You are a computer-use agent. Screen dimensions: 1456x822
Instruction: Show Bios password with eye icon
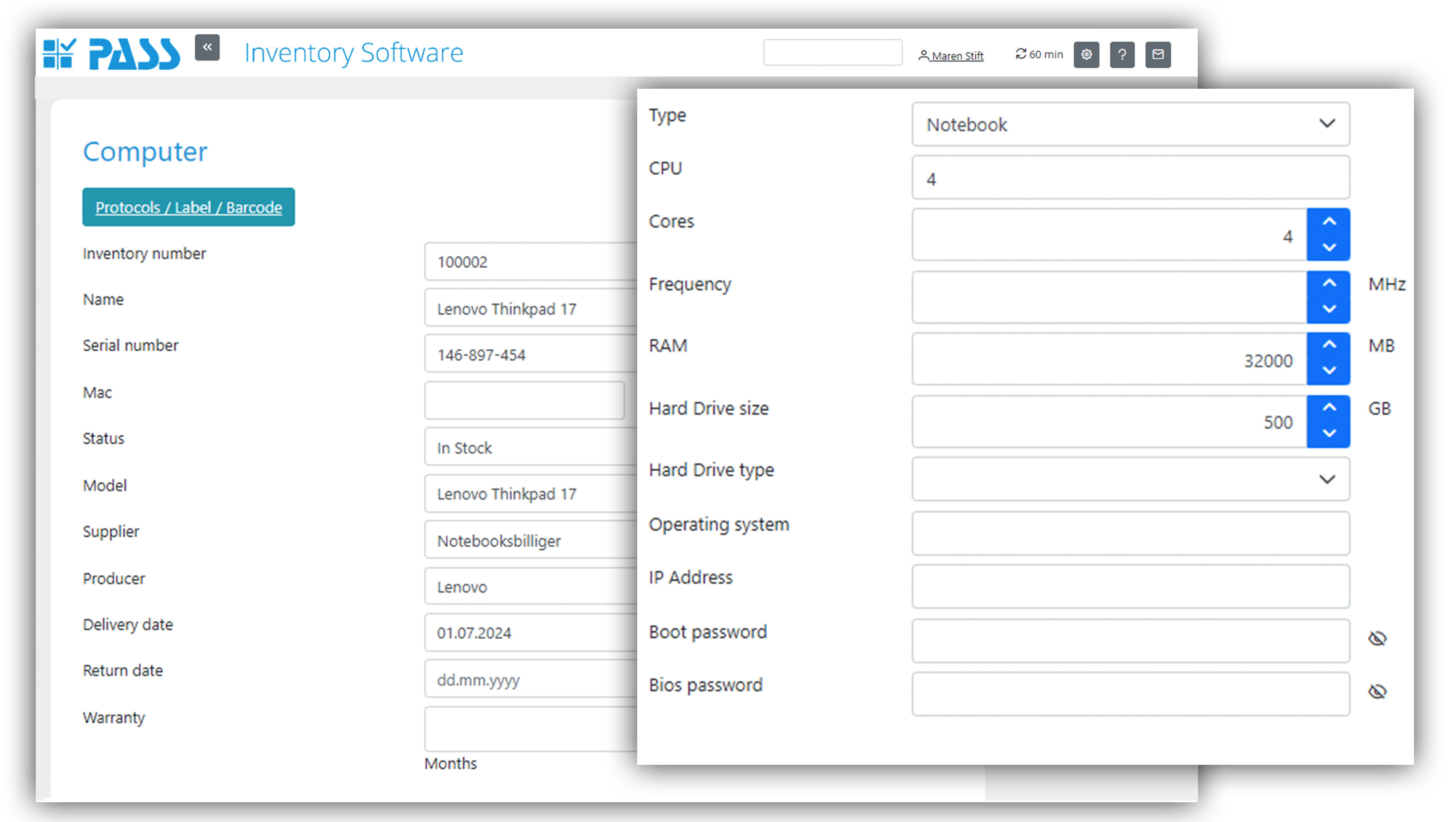tap(1377, 692)
